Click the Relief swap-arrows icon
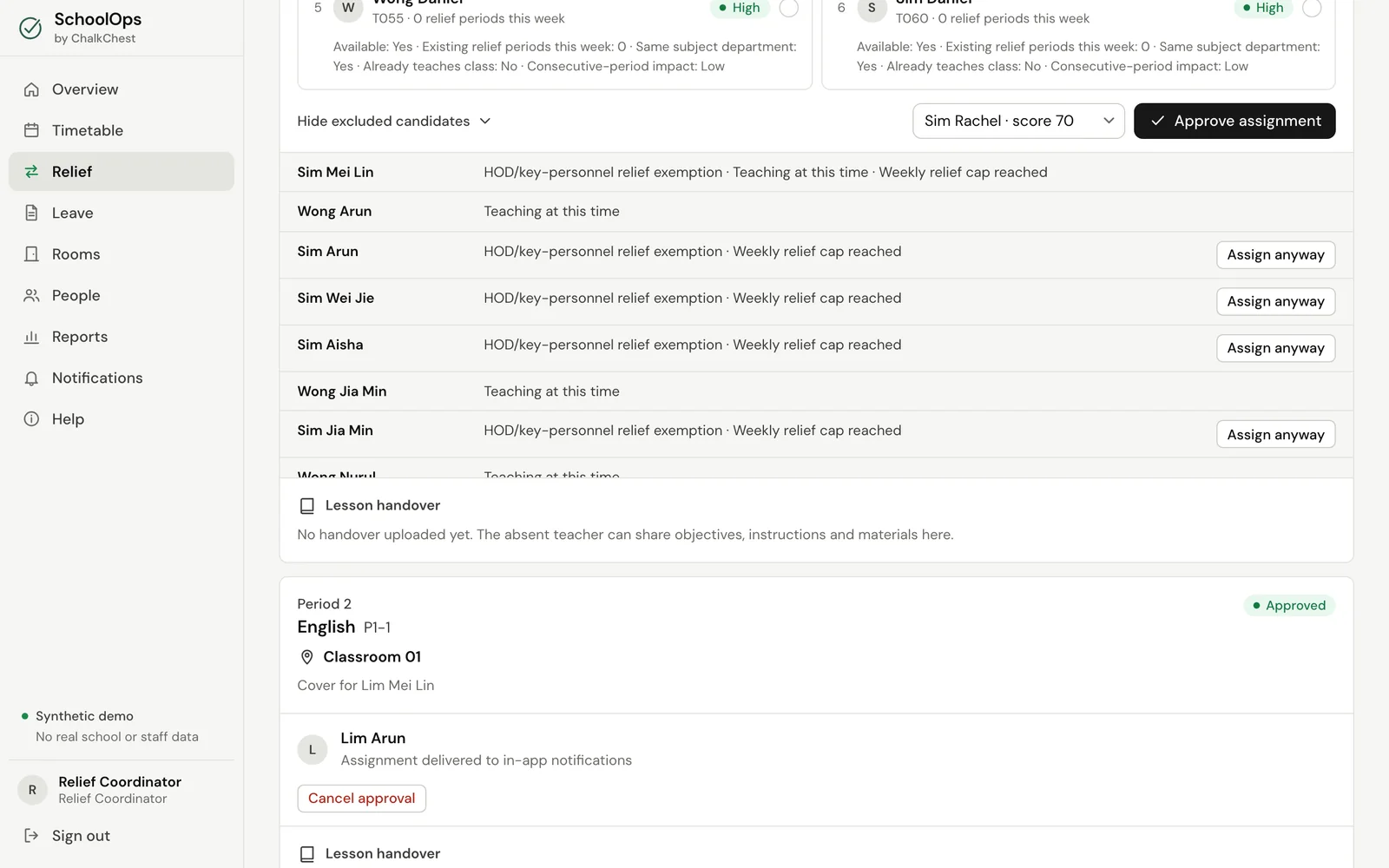This screenshot has width=1389, height=868. 31,172
